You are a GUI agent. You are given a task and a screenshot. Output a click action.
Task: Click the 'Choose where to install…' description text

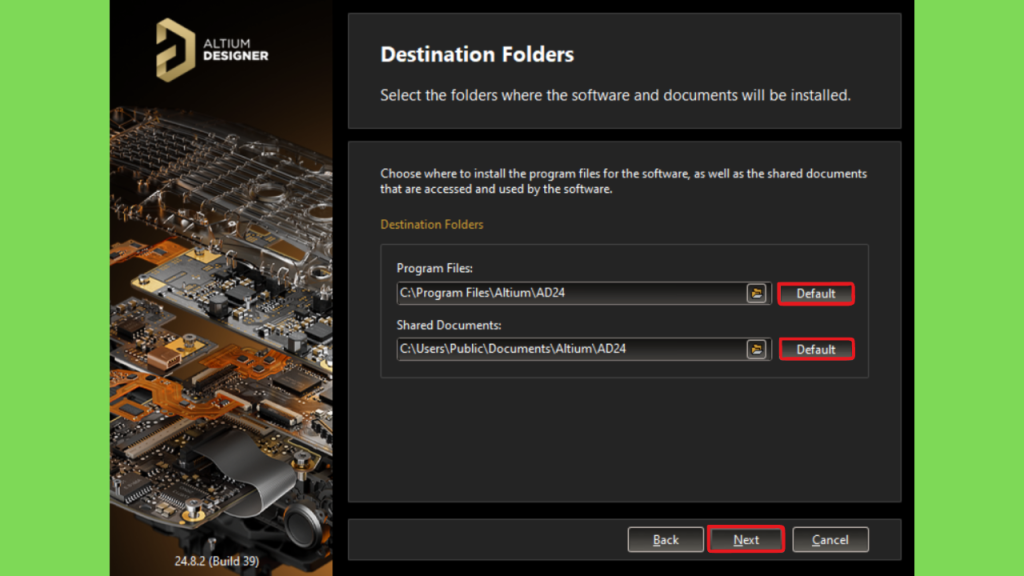[624, 182]
